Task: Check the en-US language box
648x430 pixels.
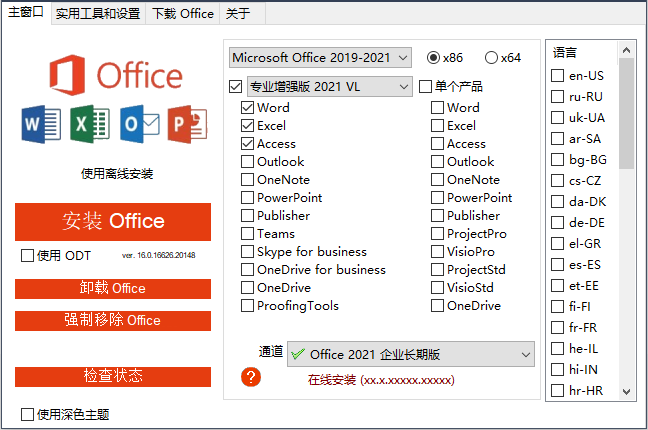Action: 558,76
